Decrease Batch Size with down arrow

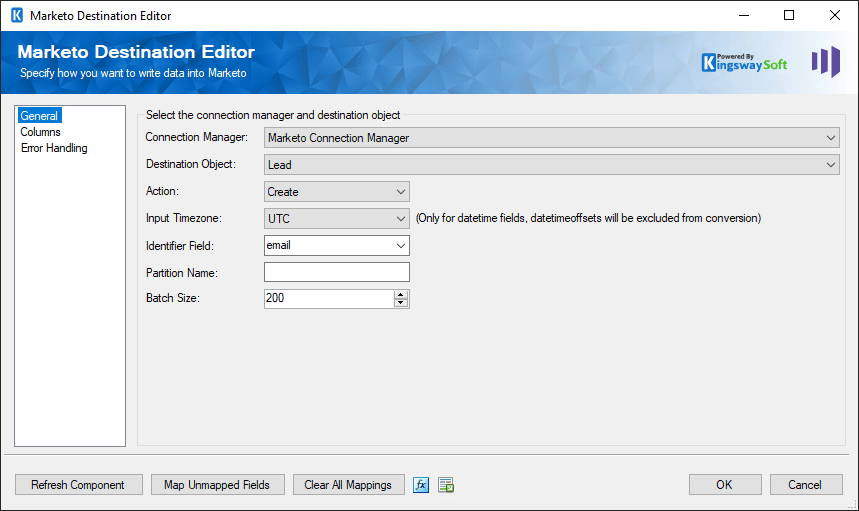tap(400, 303)
